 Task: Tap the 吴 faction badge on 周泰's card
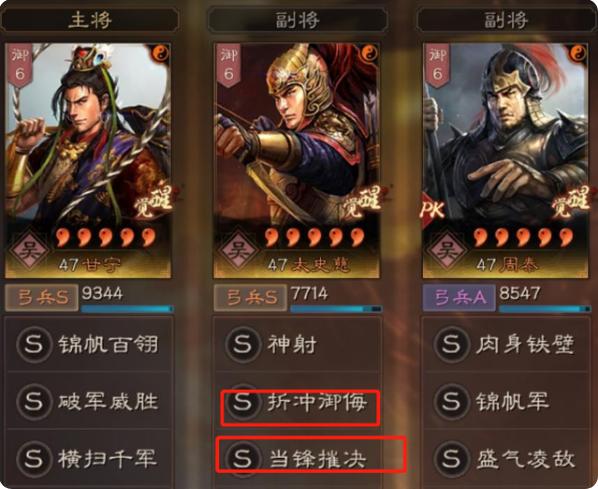click(x=447, y=251)
